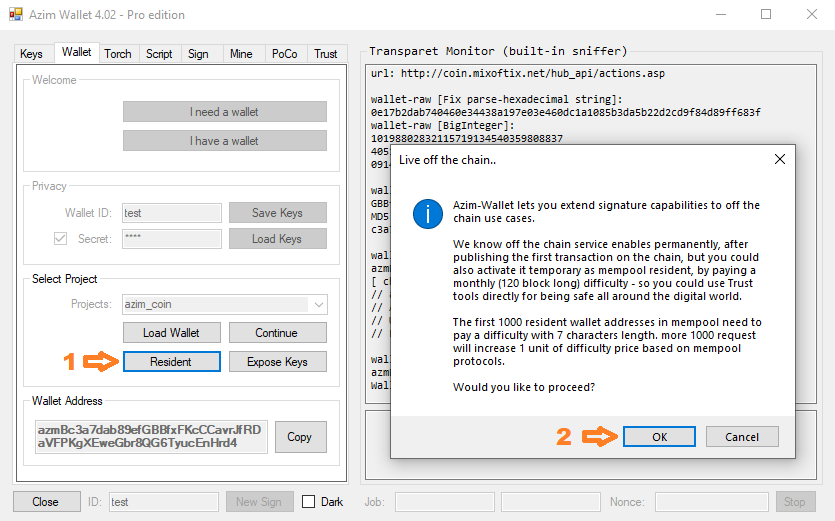Minimize the Azim Wallet window
The width and height of the screenshot is (835, 521).
click(721, 14)
